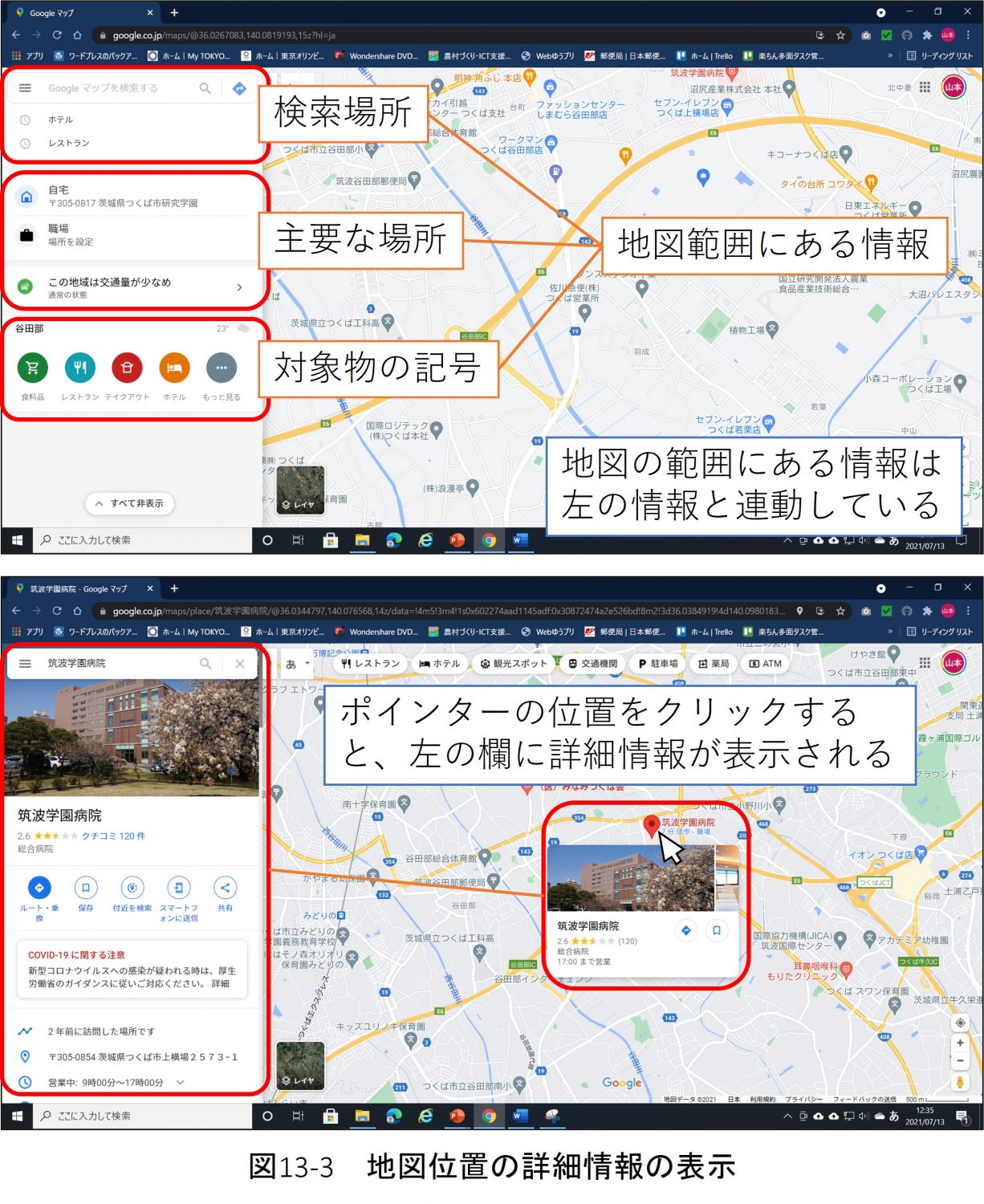Select the レストラン chip above the 筑波学園病院 map
The image size is (984, 1204).
[x=370, y=664]
